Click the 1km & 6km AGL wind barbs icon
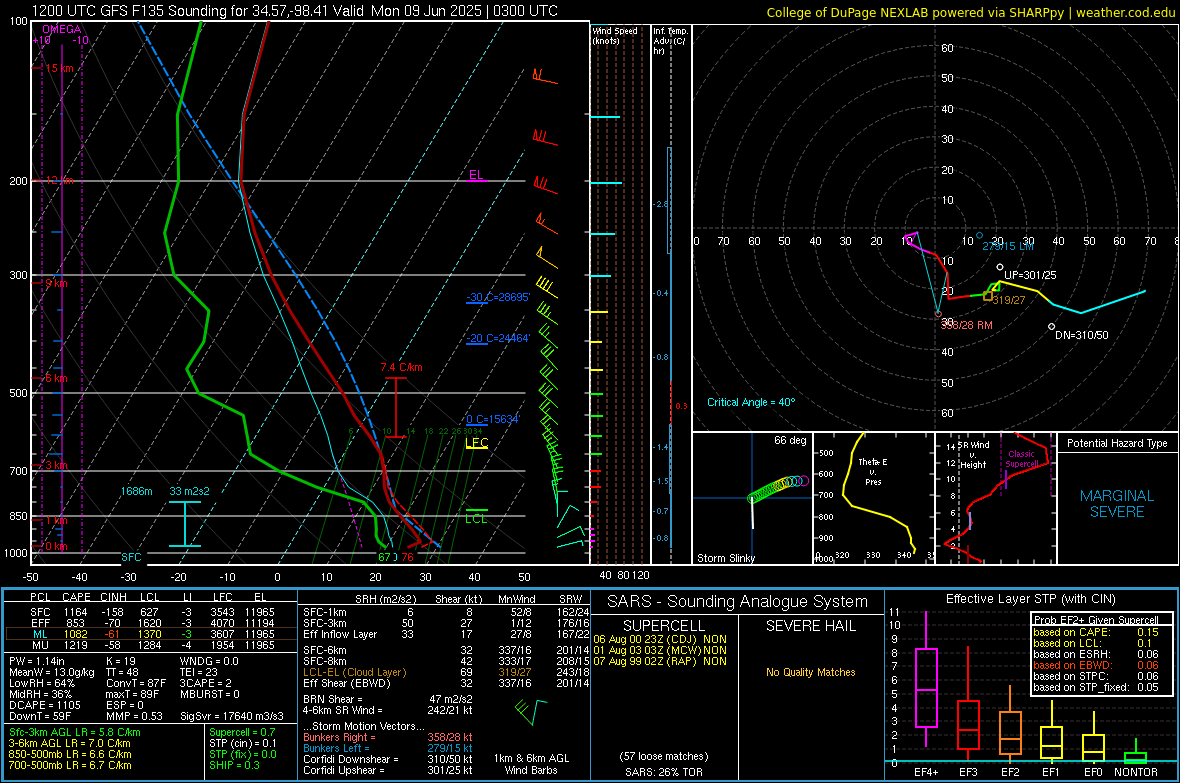 531,712
